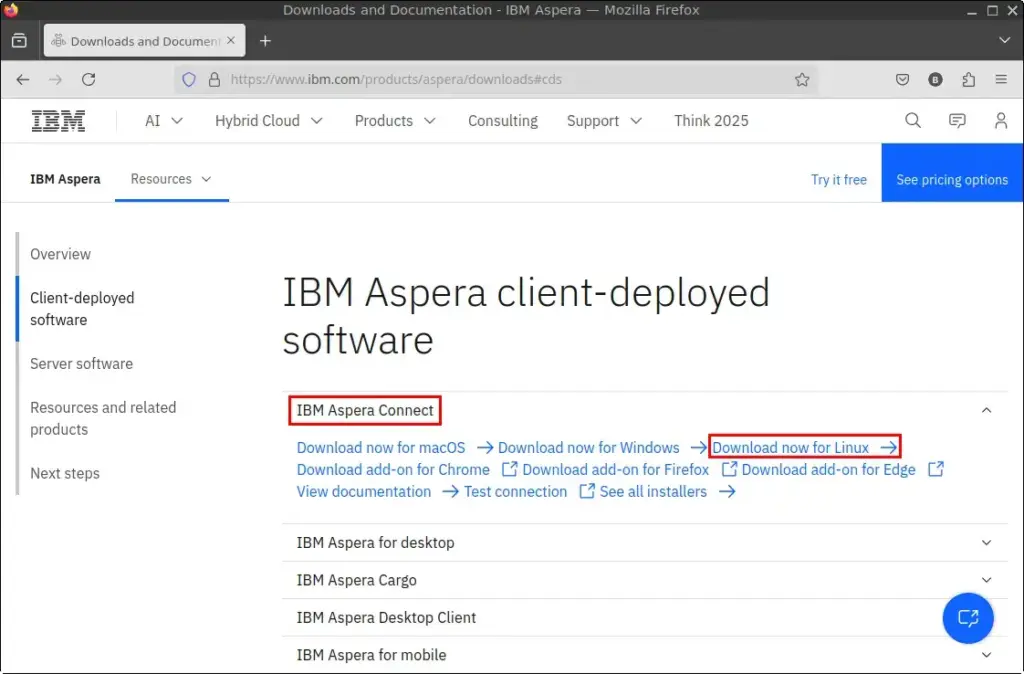The image size is (1024, 674).
Task: Expand the AI menu
Action: point(164,121)
